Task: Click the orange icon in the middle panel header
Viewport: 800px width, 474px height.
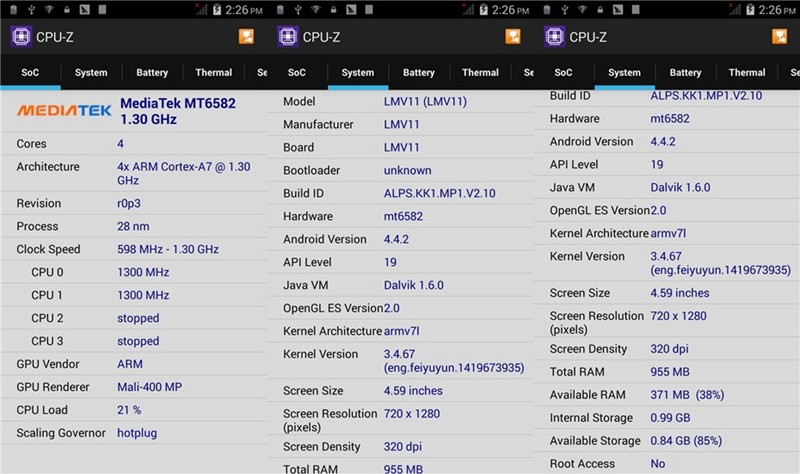Action: (514, 37)
